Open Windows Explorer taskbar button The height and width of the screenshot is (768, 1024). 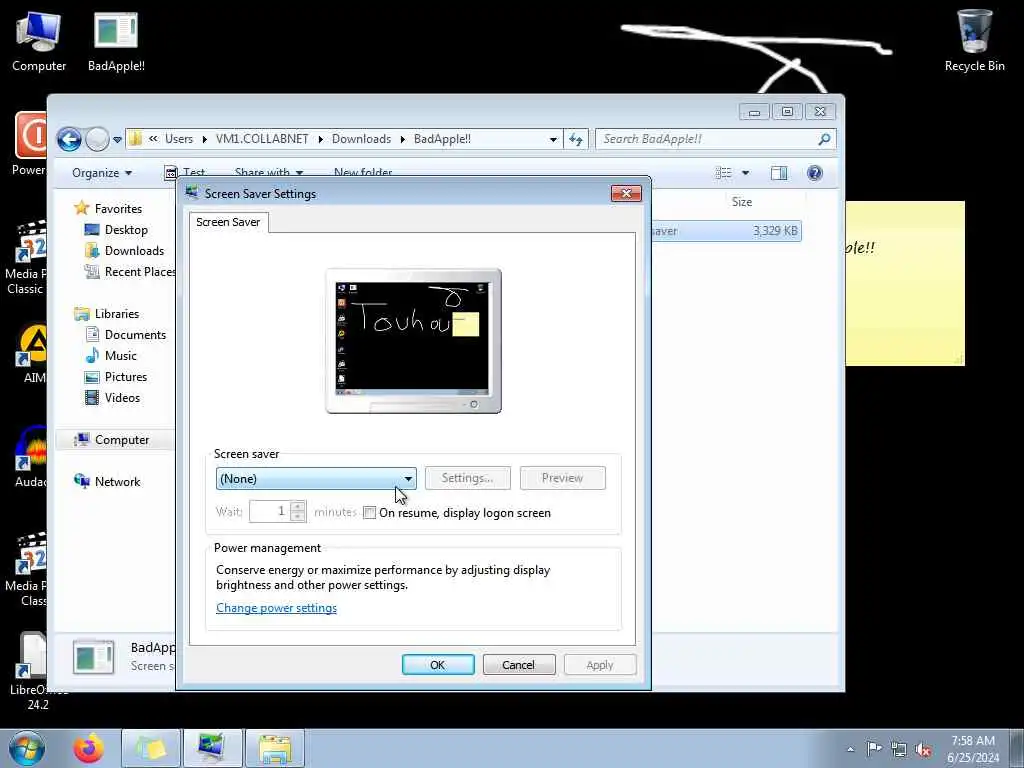tap(275, 748)
